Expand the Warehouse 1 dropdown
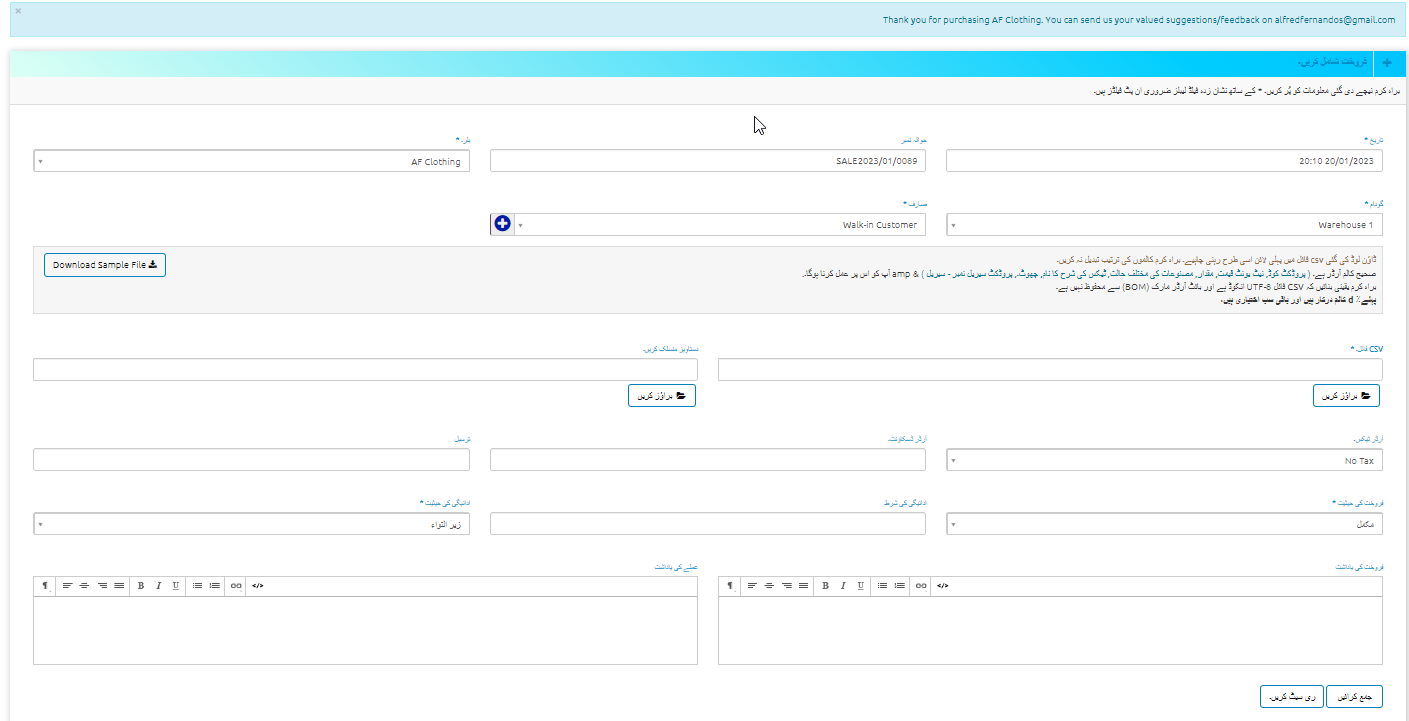The width and height of the screenshot is (1409, 721). (x=1164, y=225)
